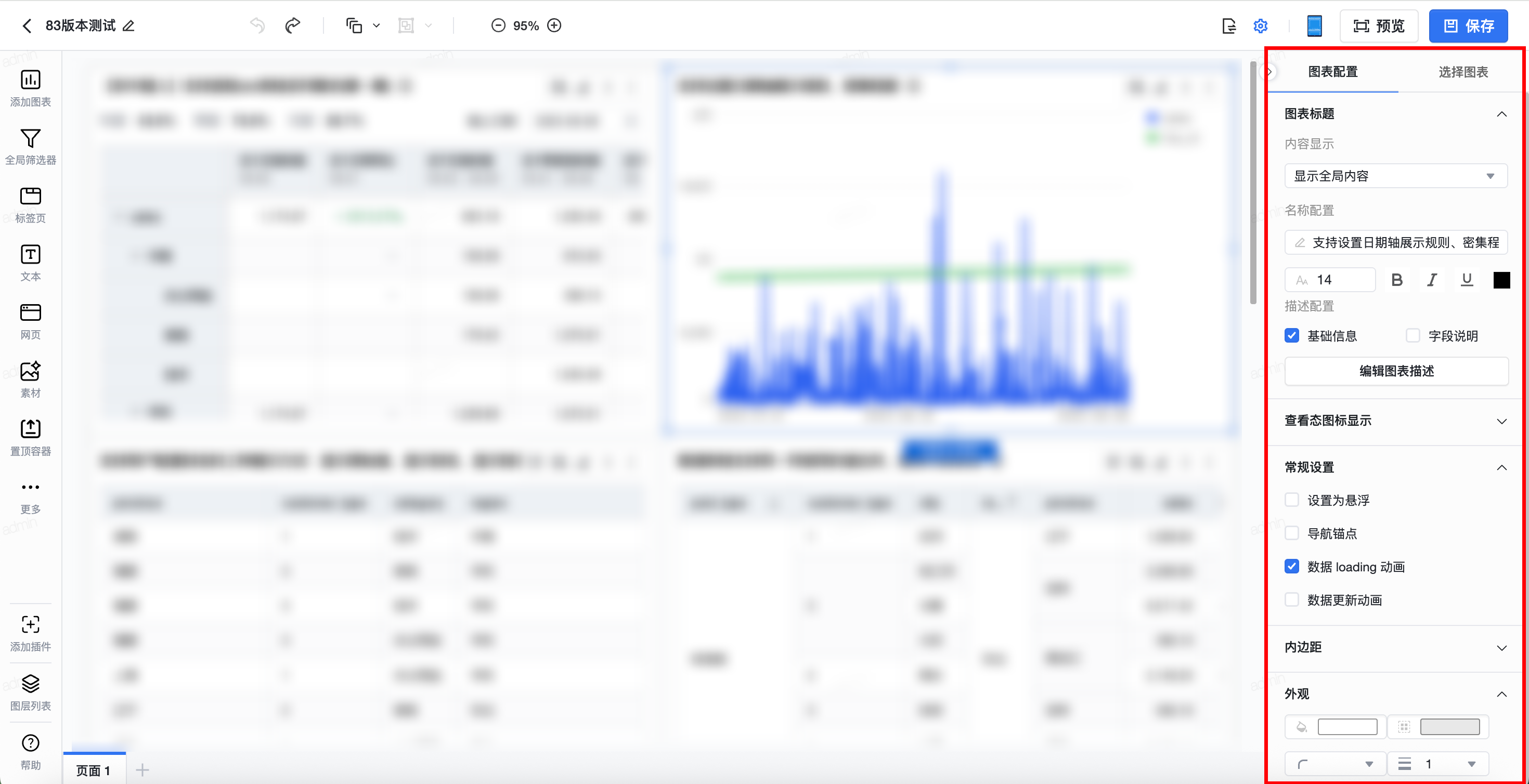
Task: Redo the last action
Action: pos(293,25)
